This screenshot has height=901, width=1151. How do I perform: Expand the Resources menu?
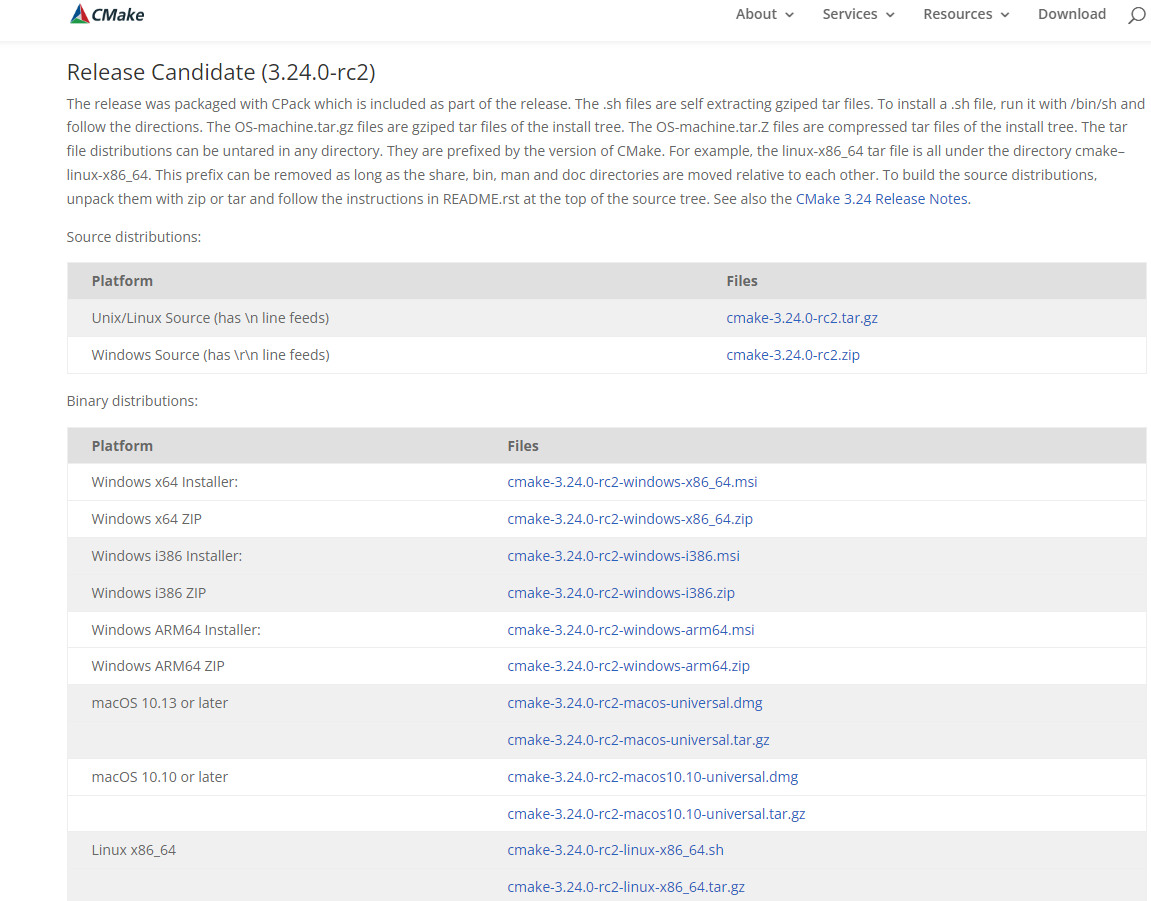[966, 14]
